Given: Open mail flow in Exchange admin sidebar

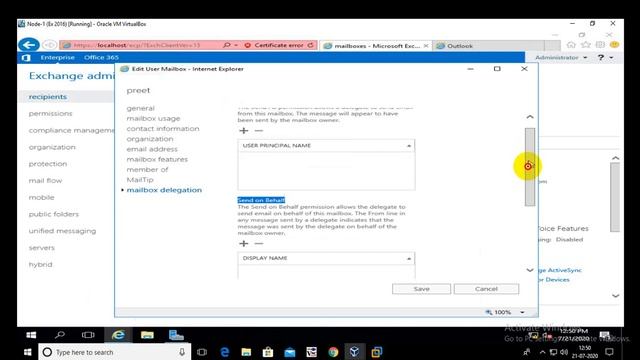Looking at the screenshot, I should (45, 180).
